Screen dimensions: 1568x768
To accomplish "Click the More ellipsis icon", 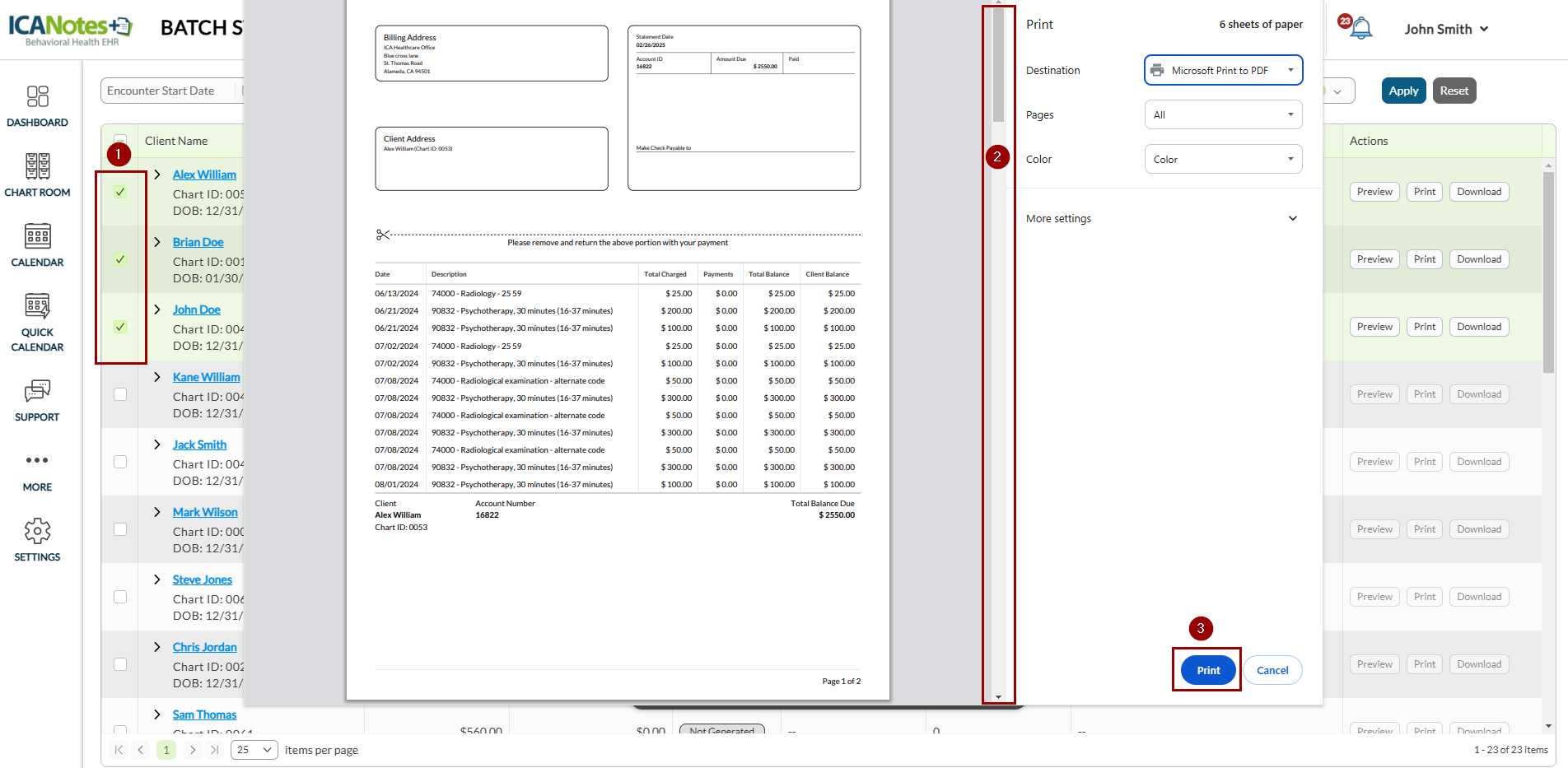I will [37, 460].
